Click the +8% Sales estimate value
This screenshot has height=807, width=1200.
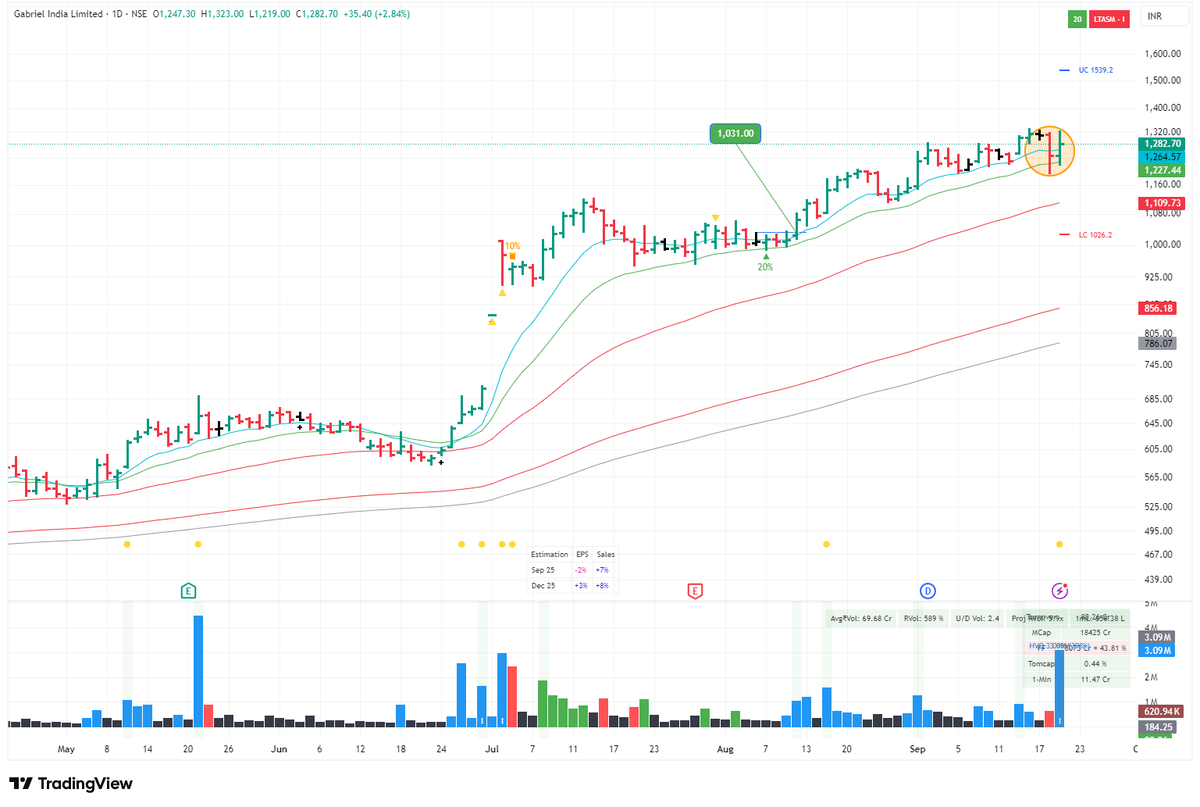coord(603,585)
